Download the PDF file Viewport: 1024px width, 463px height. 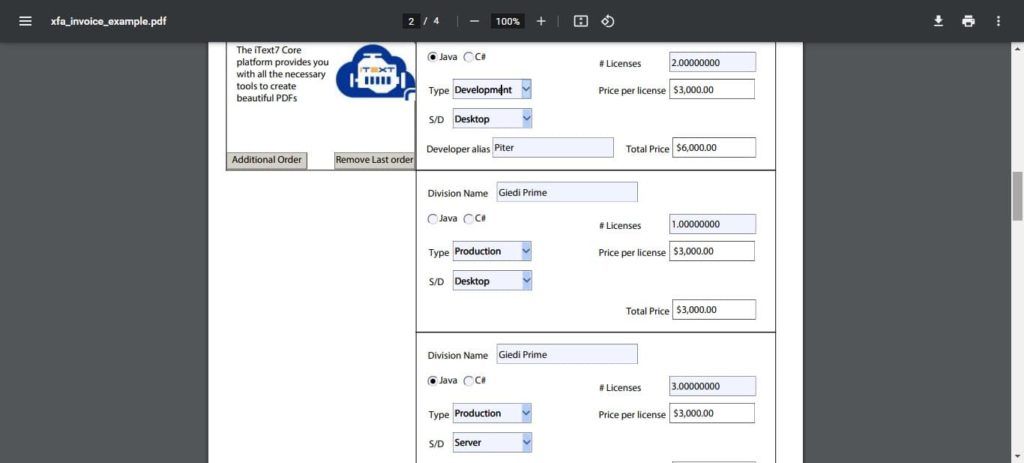pyautogui.click(x=938, y=21)
